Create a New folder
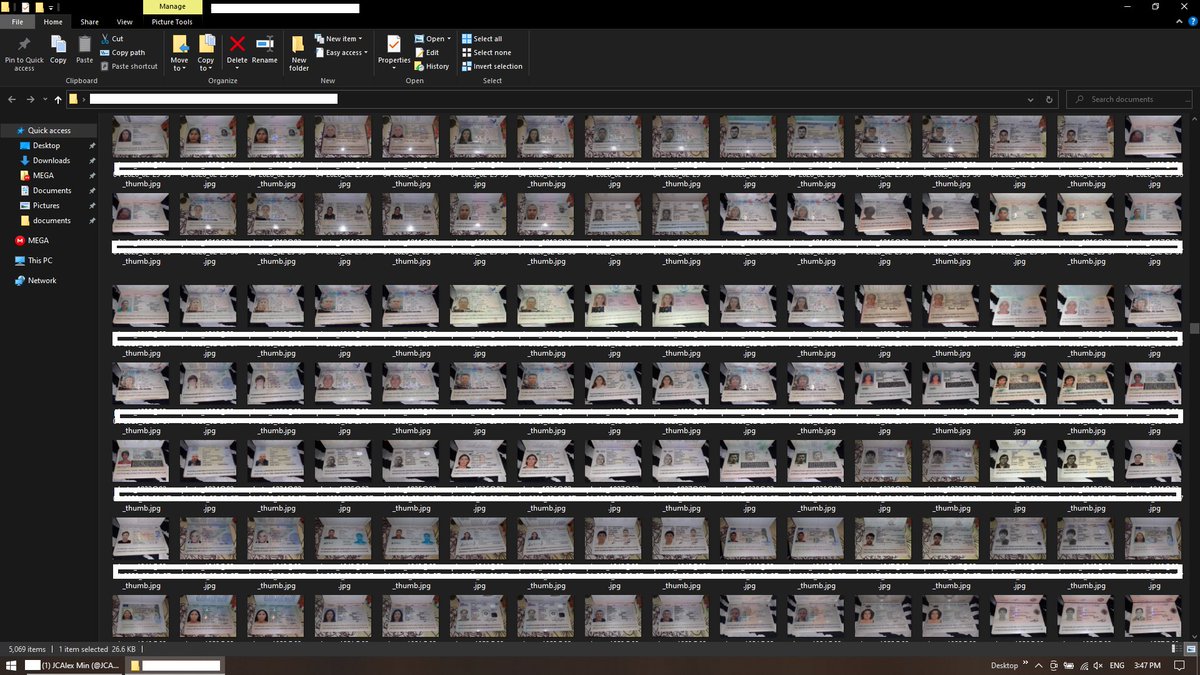Screen dimensions: 1200x675 click(x=298, y=50)
